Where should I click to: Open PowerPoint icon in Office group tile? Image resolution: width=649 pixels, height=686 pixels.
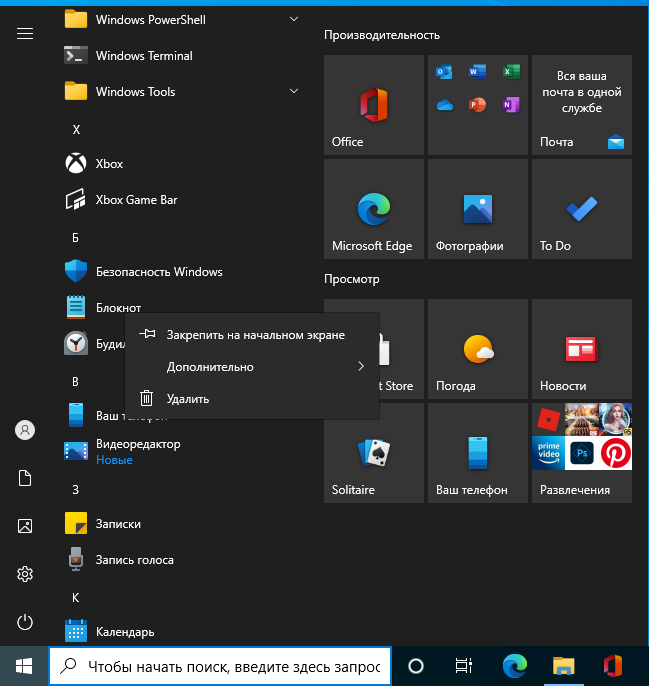pos(477,105)
